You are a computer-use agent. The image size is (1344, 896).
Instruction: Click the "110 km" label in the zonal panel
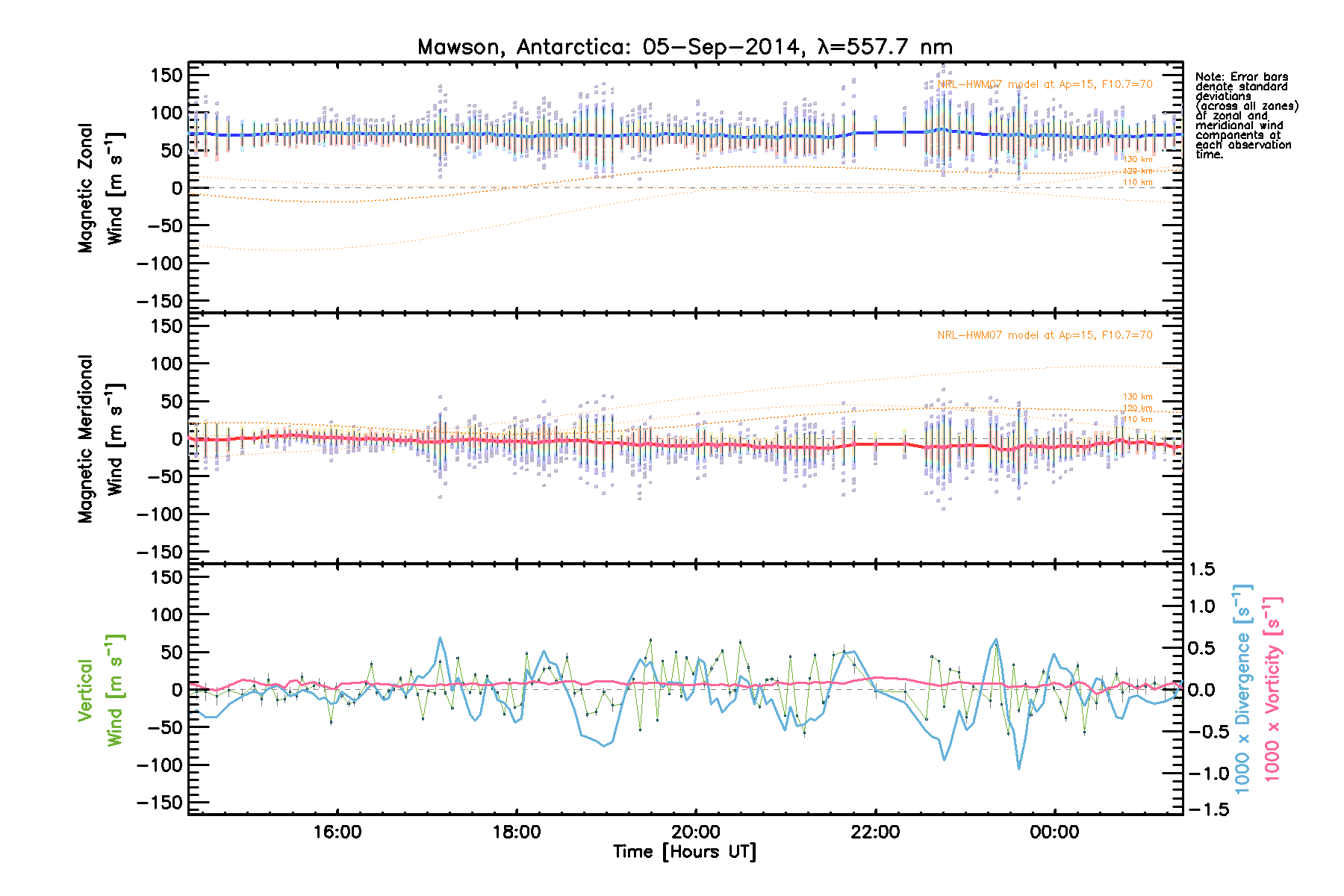[1138, 182]
